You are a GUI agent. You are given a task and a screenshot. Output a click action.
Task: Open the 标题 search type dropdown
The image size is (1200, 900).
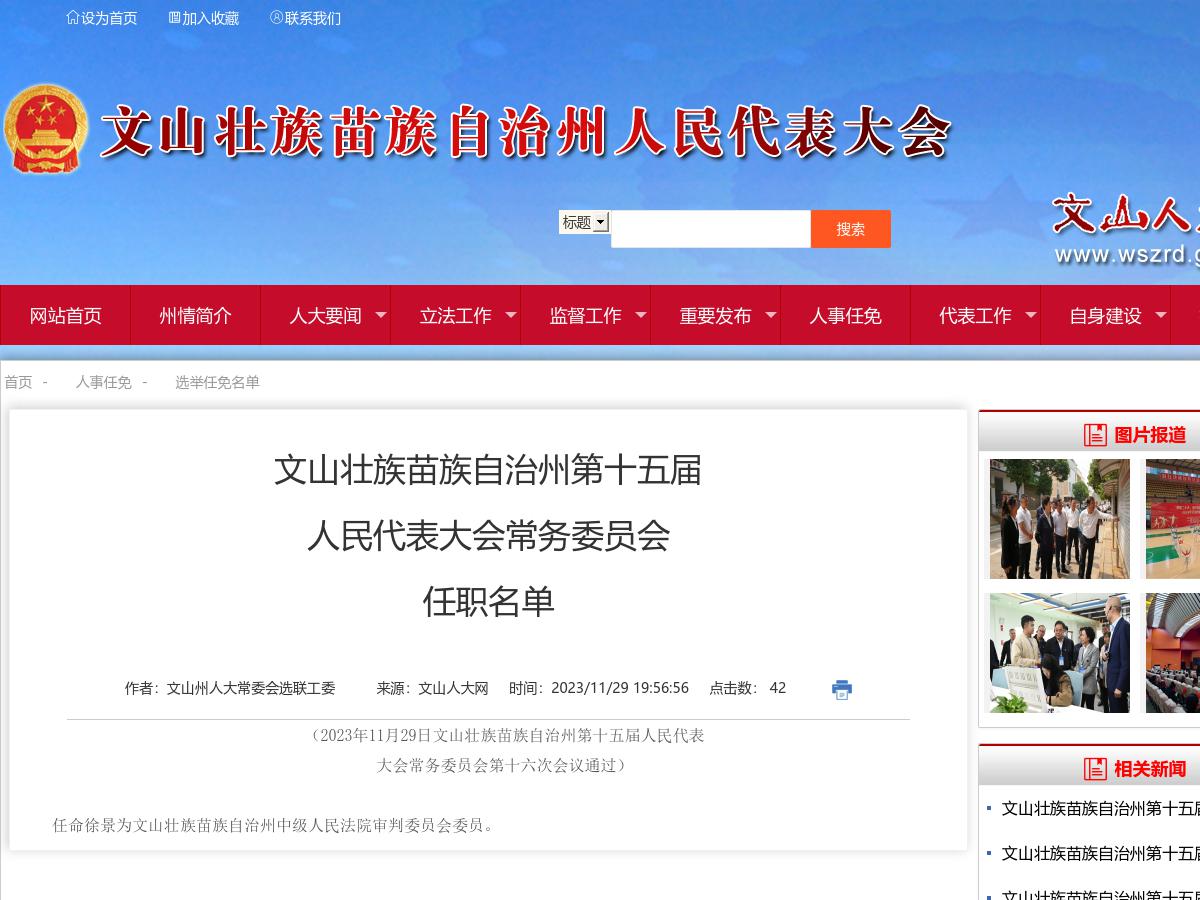584,222
